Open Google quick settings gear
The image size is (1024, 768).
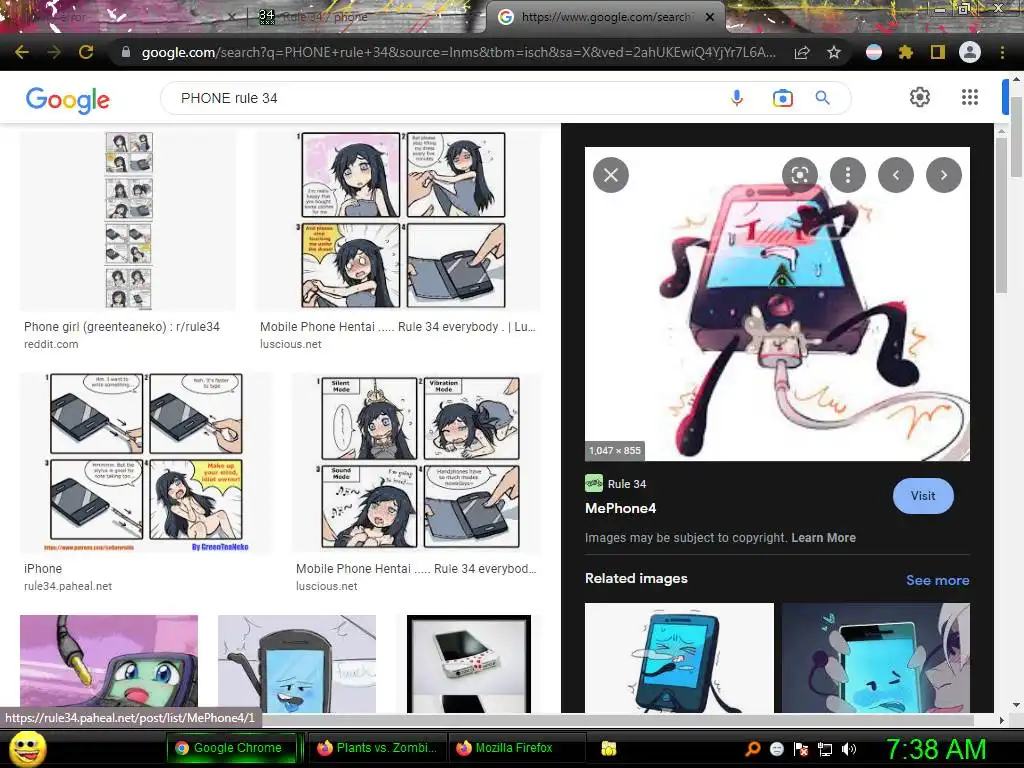920,97
